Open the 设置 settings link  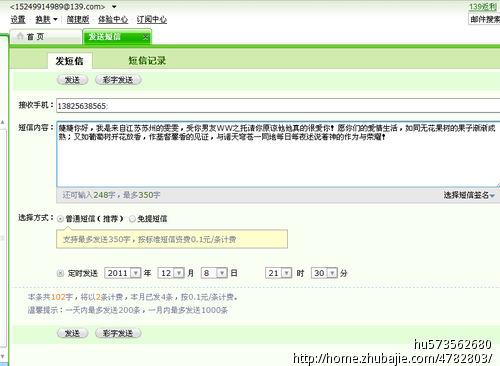tap(18, 20)
